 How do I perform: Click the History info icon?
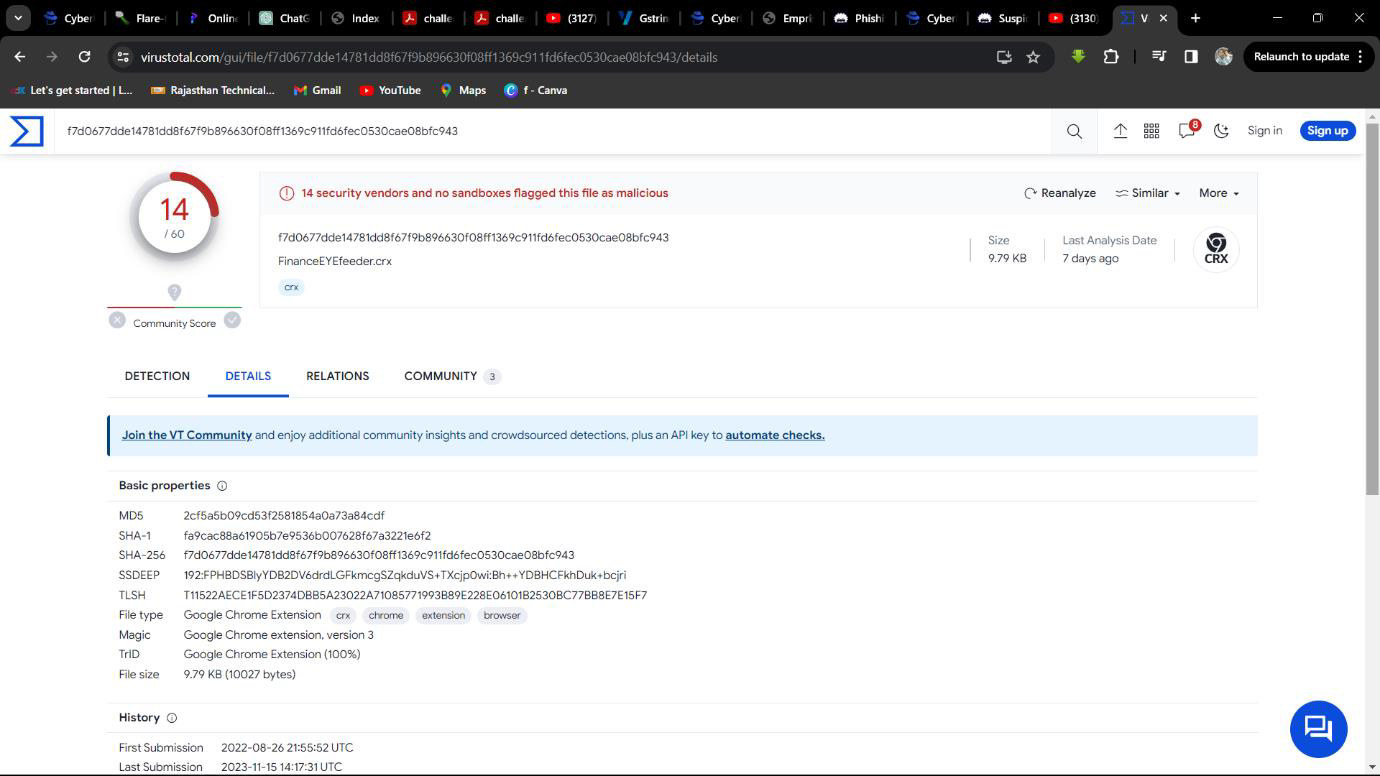point(172,718)
